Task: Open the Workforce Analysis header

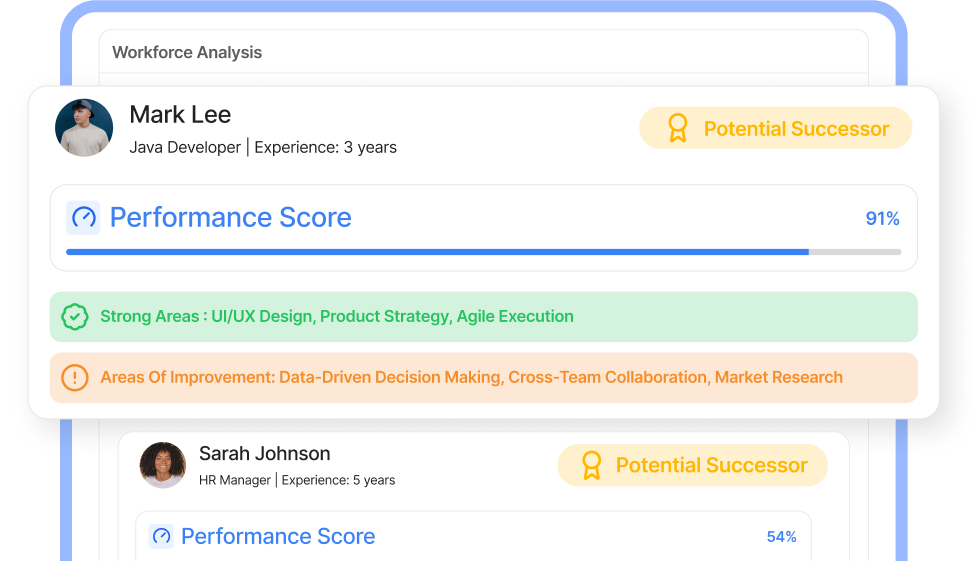Action: (x=187, y=52)
